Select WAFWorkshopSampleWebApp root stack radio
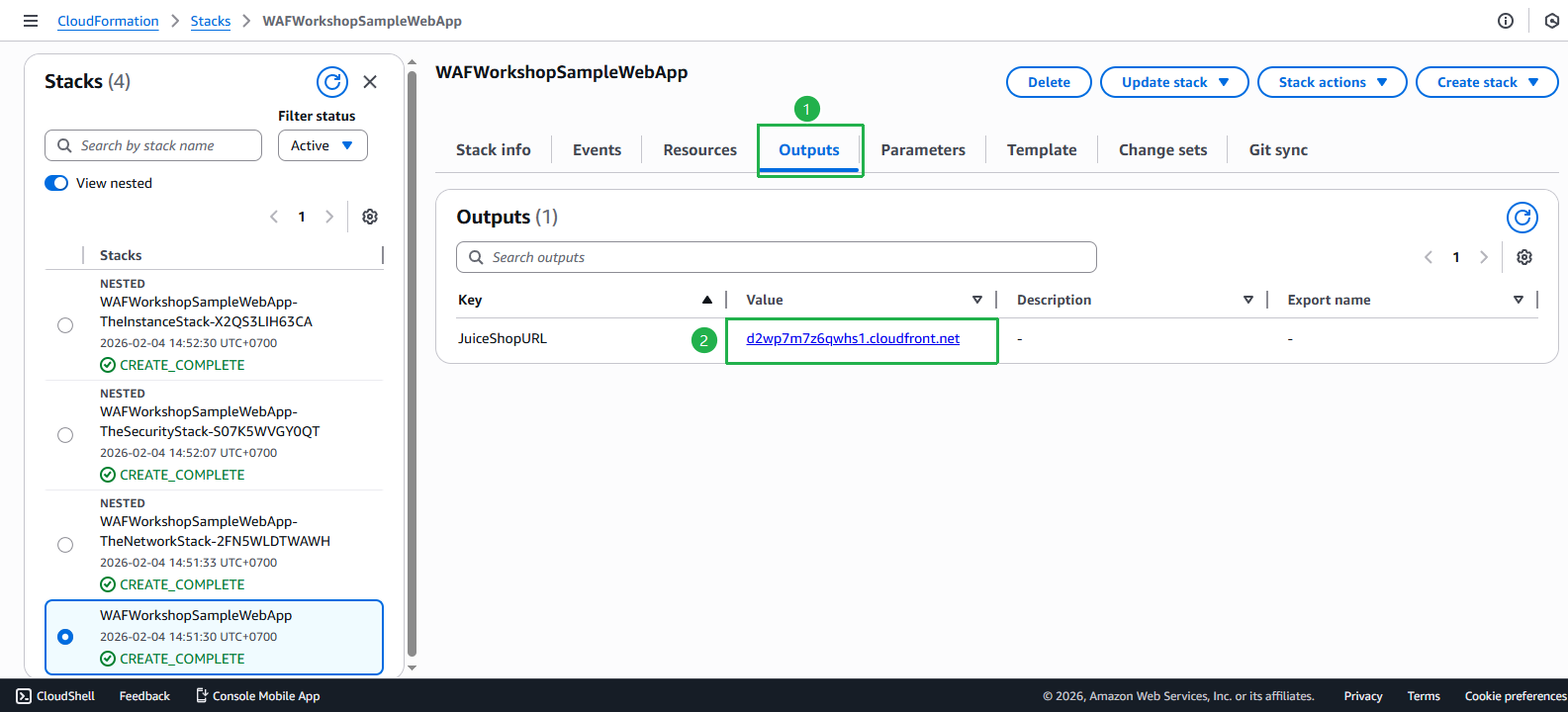Viewport: 1568px width, 712px height. (65, 637)
